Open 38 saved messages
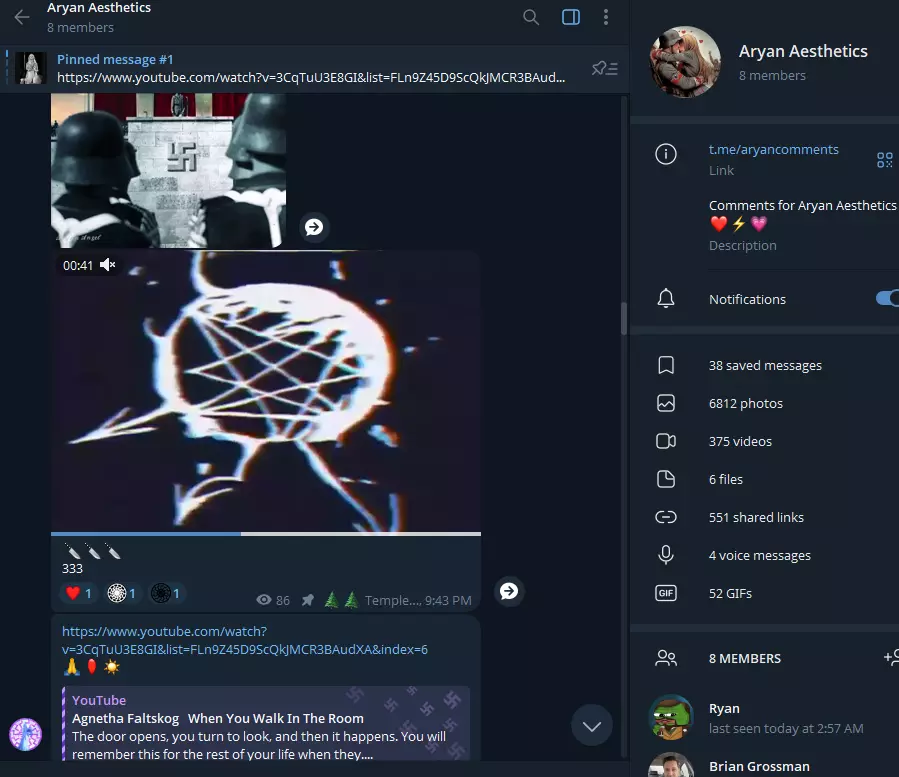899x777 pixels. point(764,365)
